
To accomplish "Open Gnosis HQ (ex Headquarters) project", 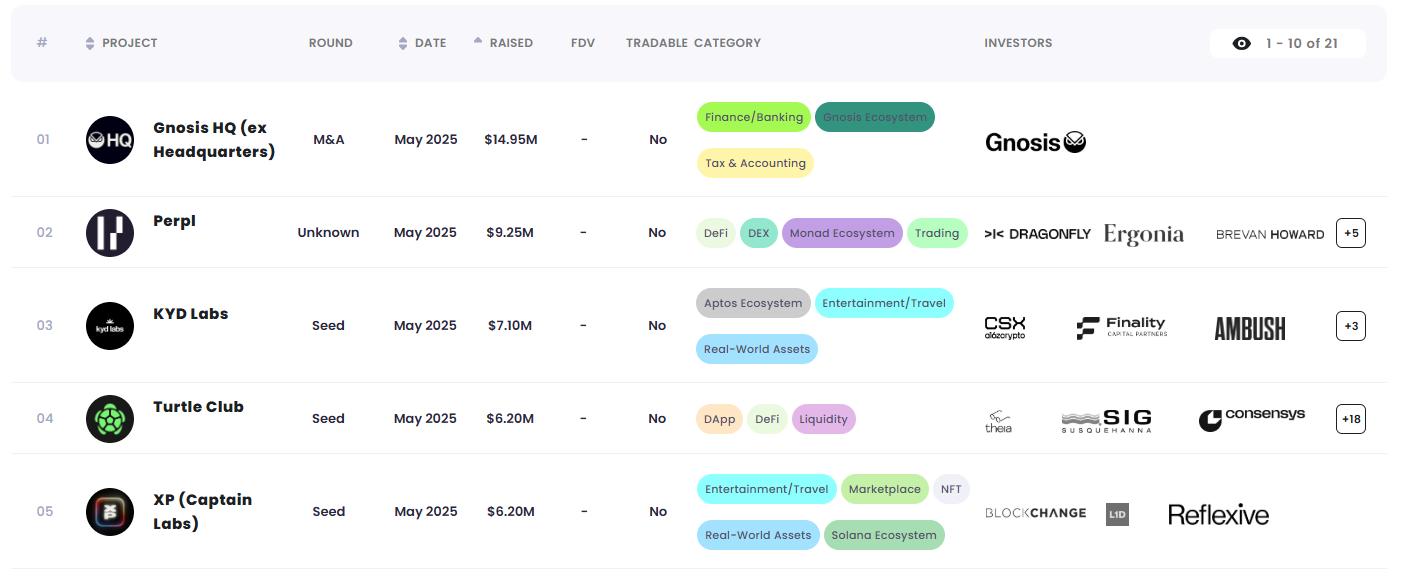I will [x=213, y=140].
